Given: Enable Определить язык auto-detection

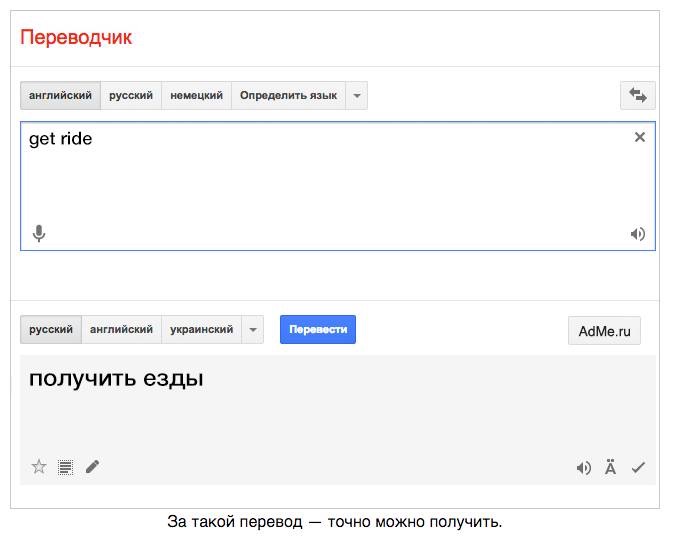Looking at the screenshot, I should coord(288,96).
